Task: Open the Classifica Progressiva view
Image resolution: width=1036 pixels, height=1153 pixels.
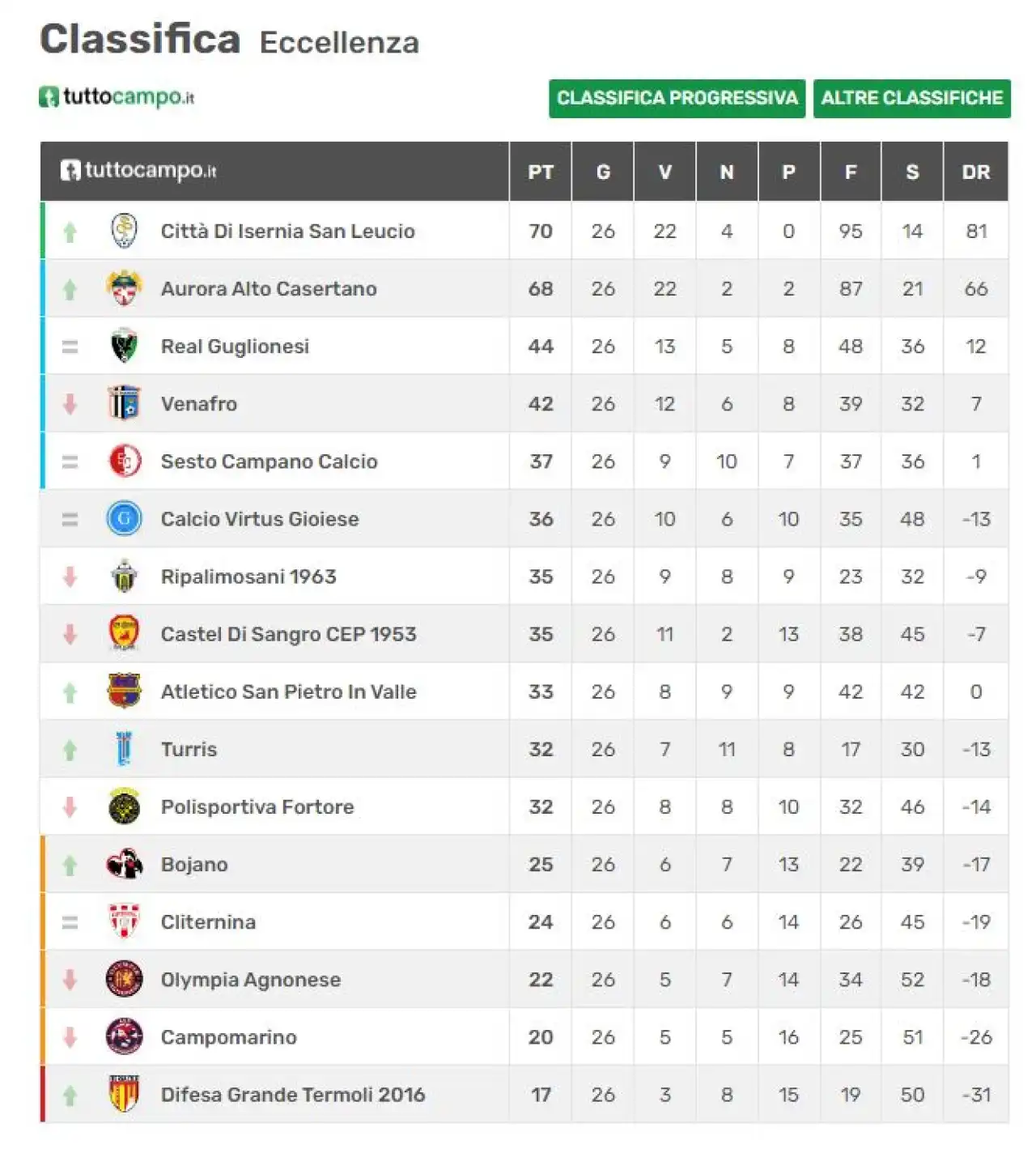Action: [677, 98]
